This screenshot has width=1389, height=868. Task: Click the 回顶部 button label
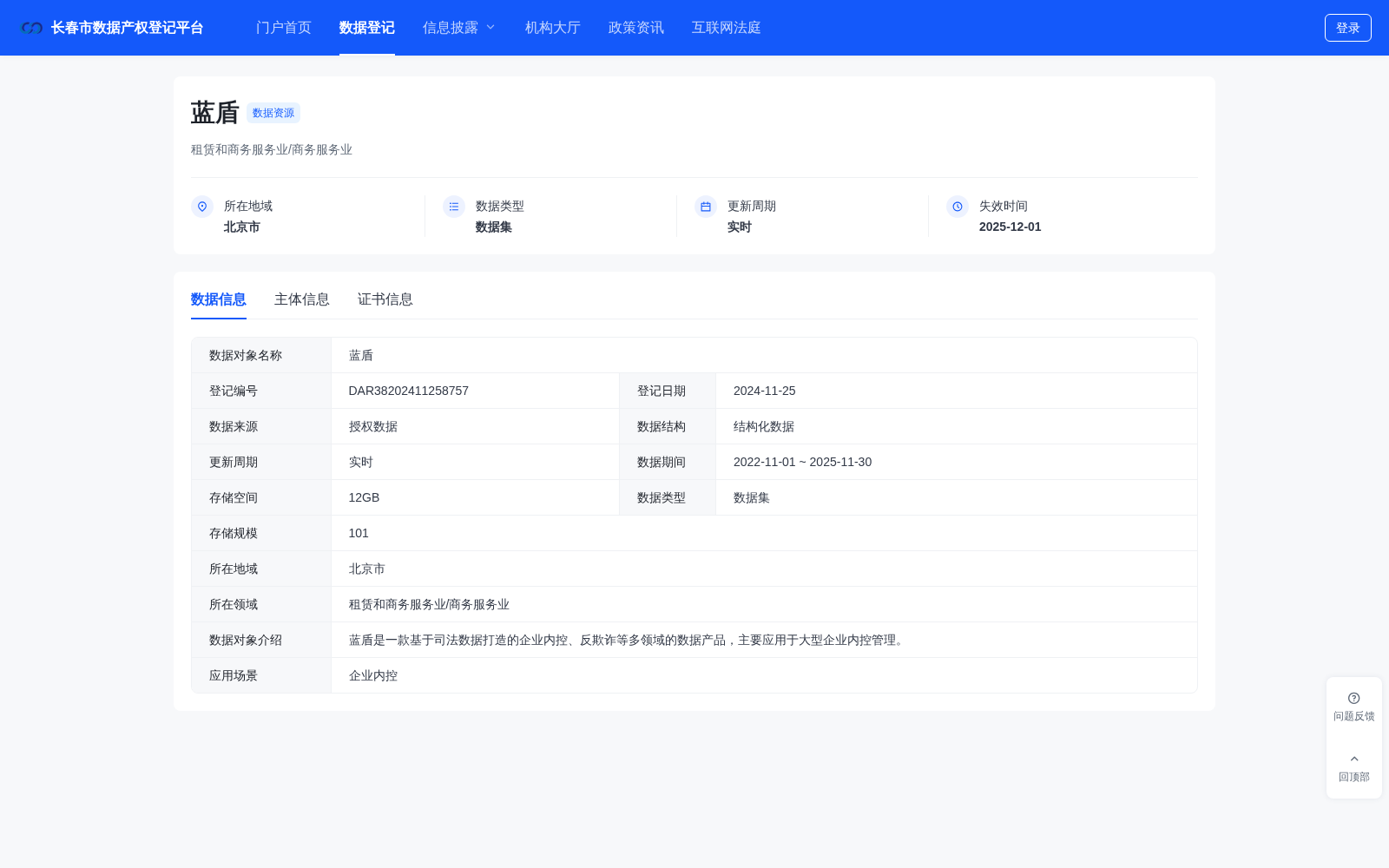pos(1354,777)
